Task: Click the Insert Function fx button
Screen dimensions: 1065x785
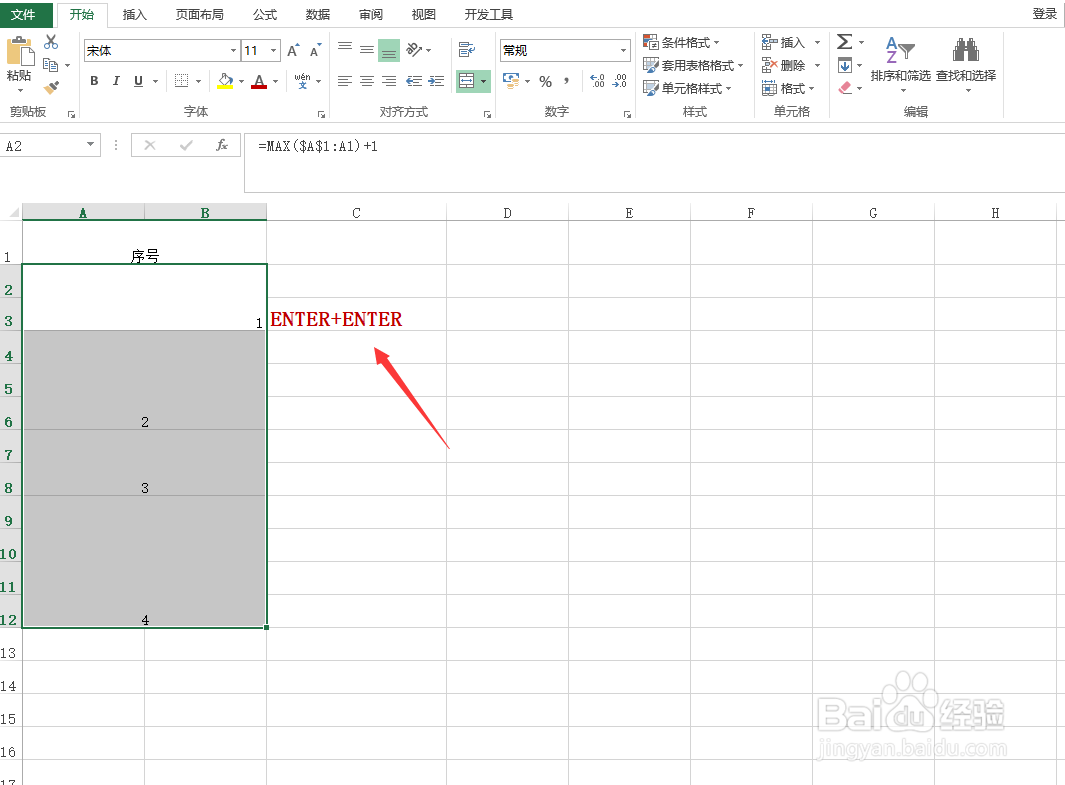Action: [221, 145]
